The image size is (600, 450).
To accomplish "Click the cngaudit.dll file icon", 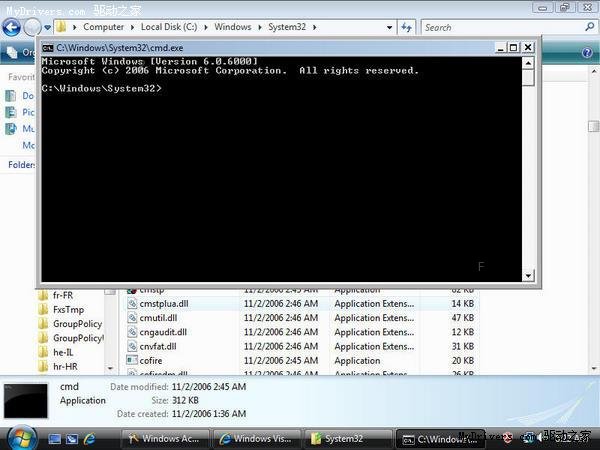I will (x=132, y=332).
